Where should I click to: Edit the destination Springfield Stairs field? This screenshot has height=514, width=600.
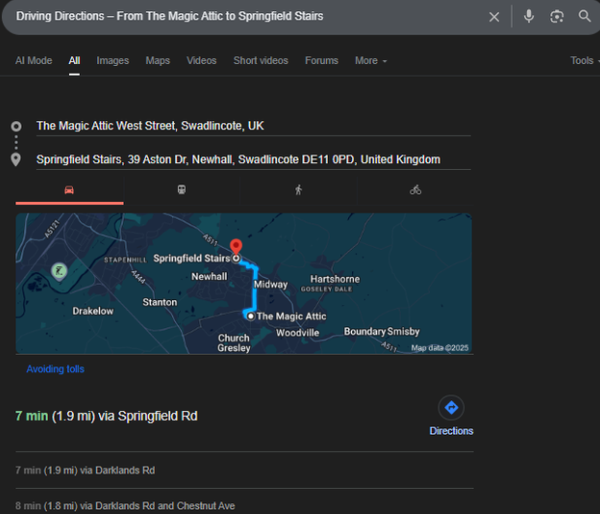[x=253, y=160]
